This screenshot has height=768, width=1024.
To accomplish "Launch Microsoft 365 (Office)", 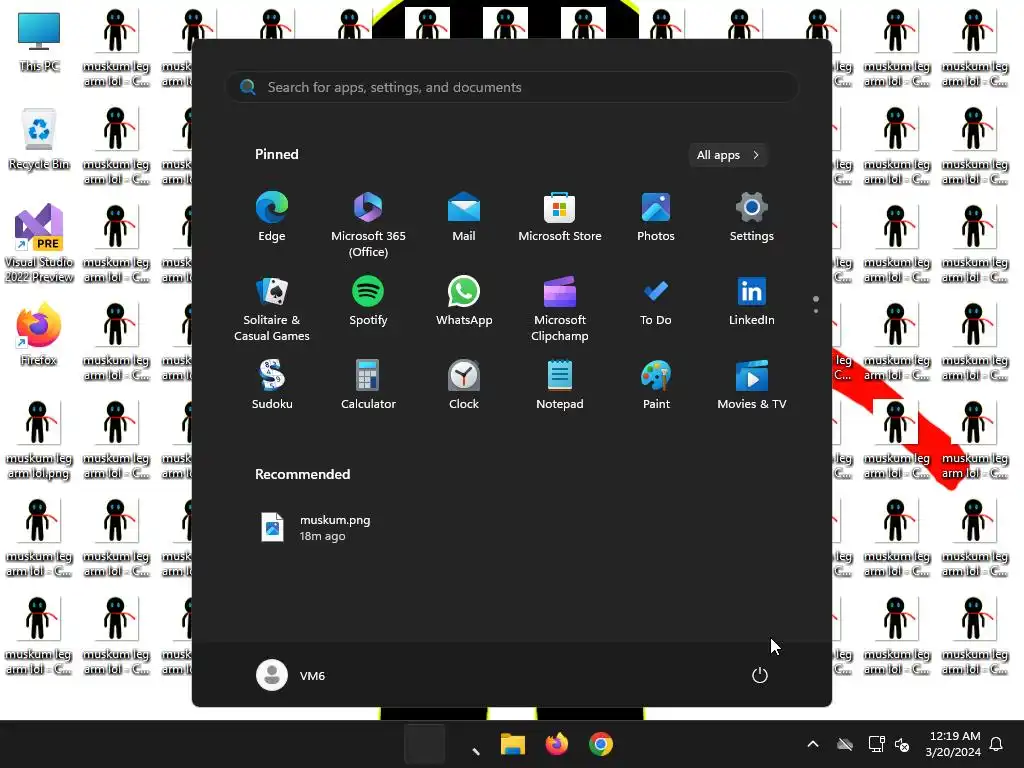I will 368,225.
